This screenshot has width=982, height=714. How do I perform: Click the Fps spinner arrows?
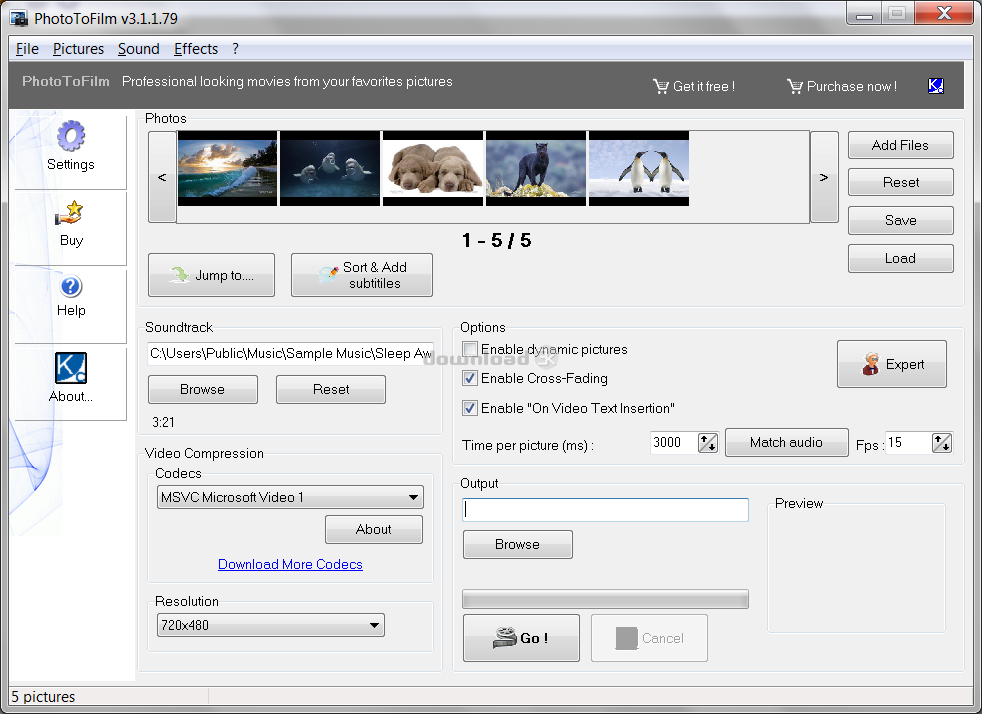tap(942, 443)
